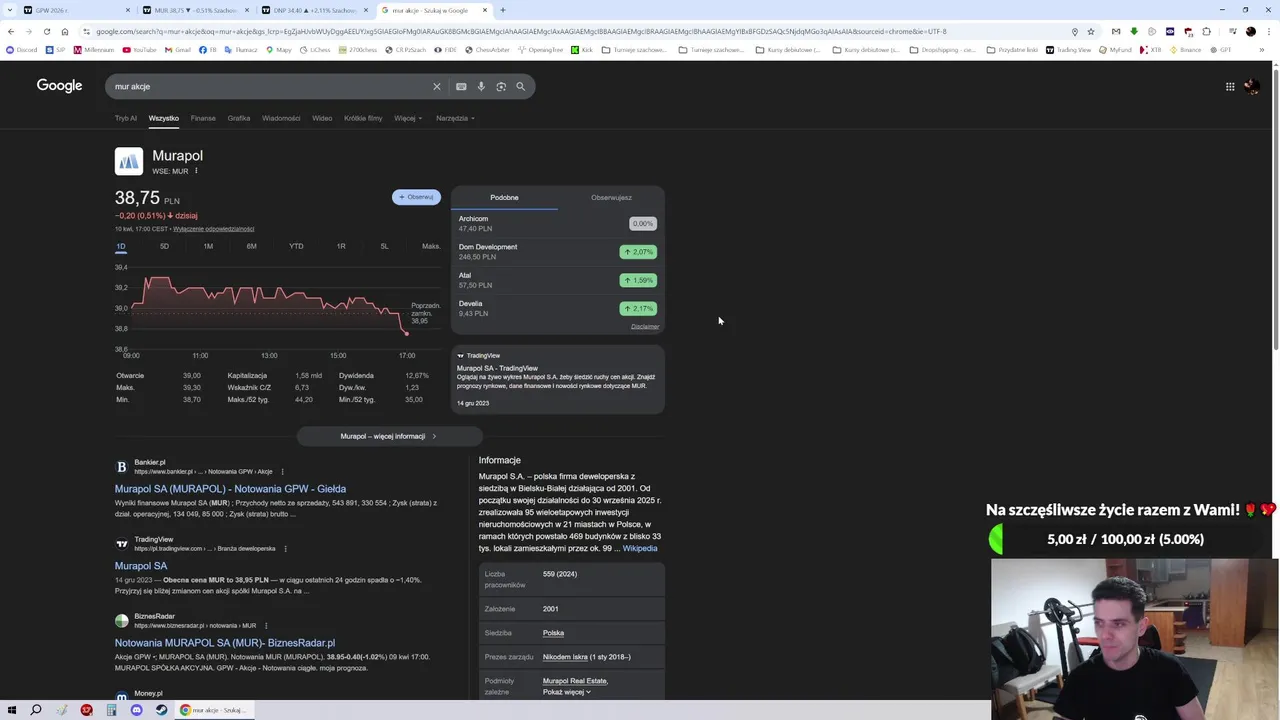This screenshot has width=1280, height=720.
Task: Open the Gmail extension icon in the toolbar
Action: click(1116, 31)
